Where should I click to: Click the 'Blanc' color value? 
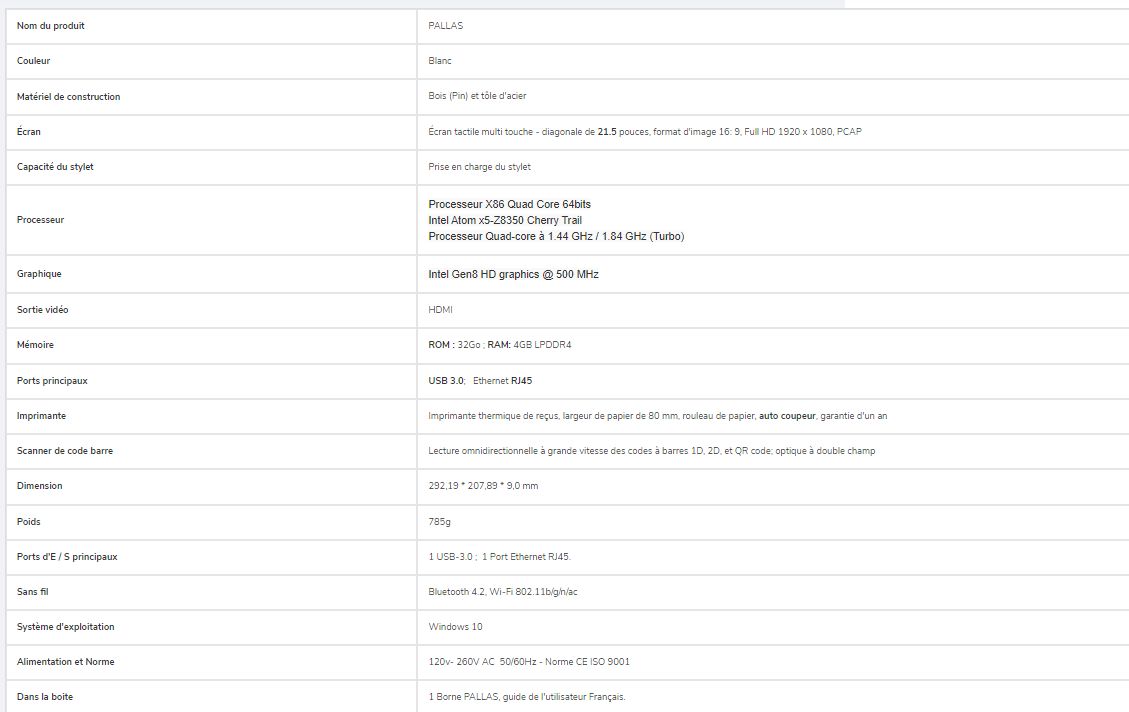point(440,61)
